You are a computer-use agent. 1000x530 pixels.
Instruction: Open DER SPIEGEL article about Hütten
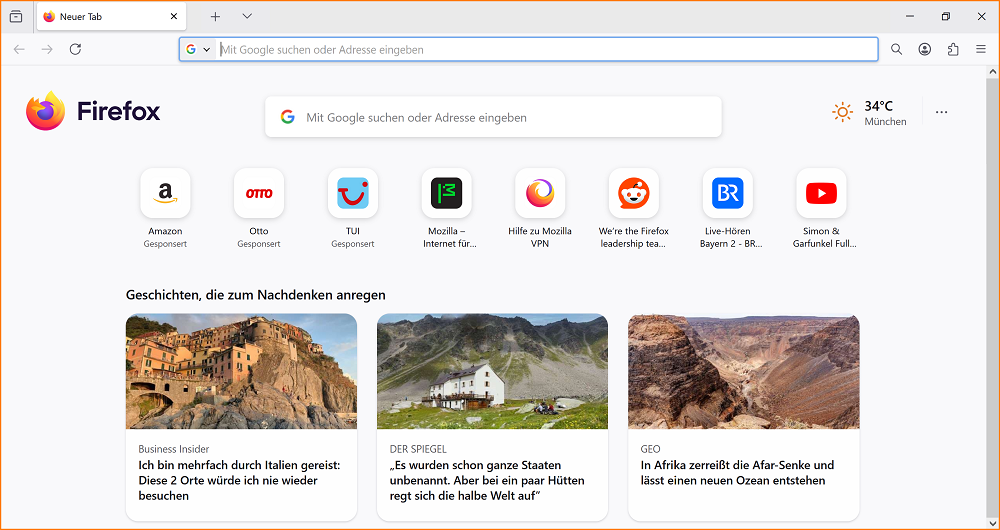[487, 480]
